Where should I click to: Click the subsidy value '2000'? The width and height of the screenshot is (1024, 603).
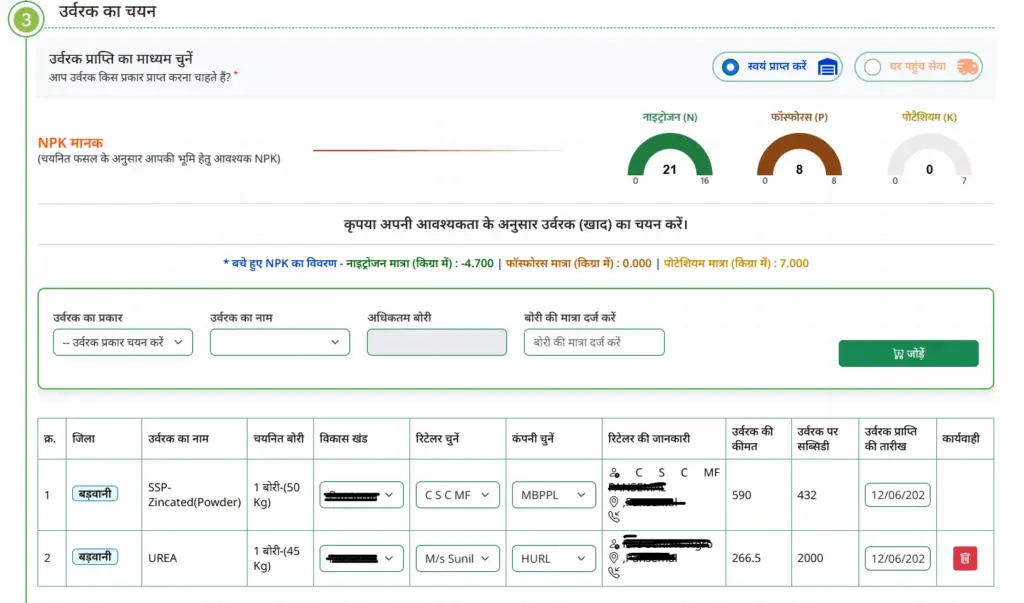pos(810,559)
